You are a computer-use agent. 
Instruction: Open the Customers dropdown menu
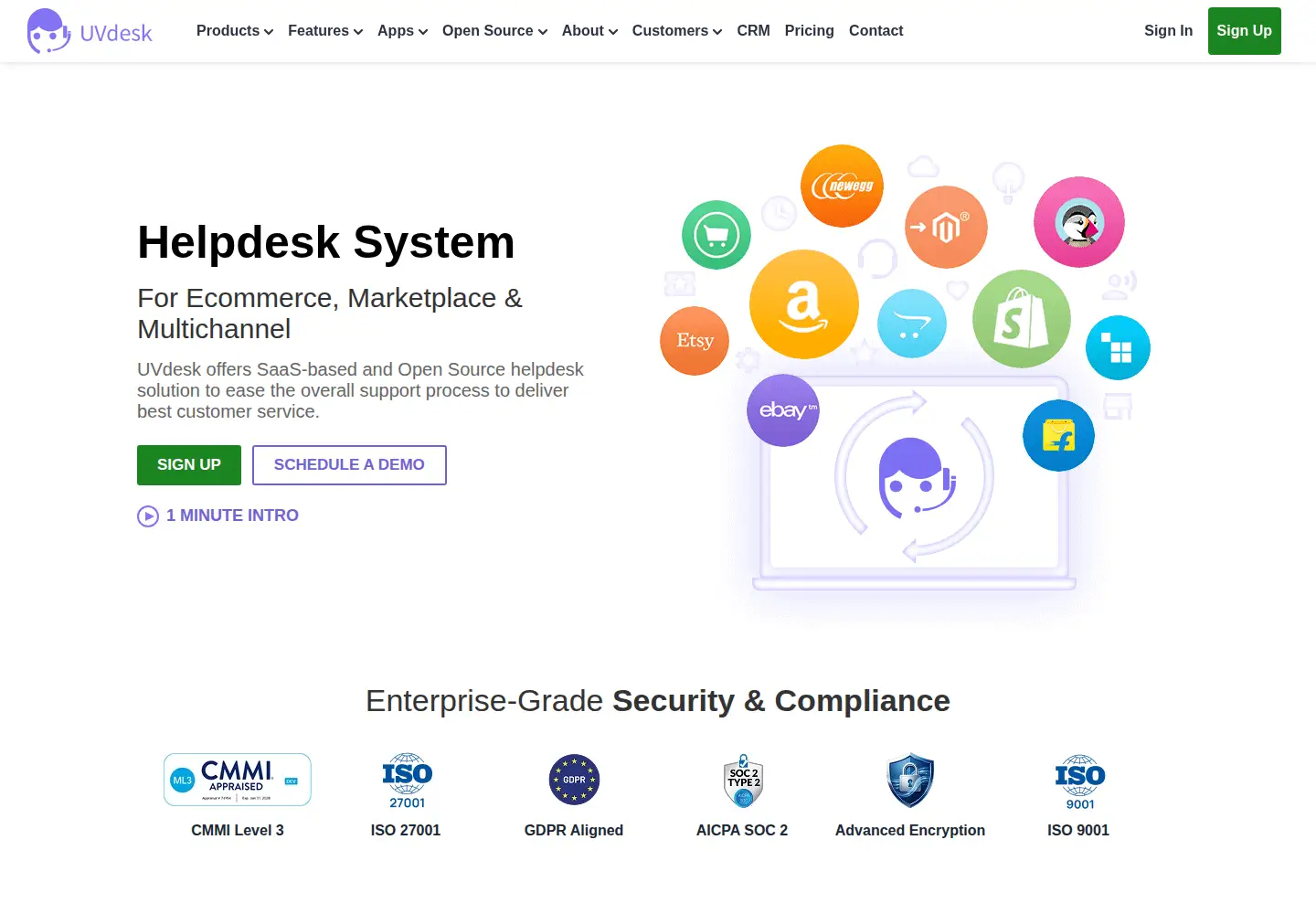677,31
